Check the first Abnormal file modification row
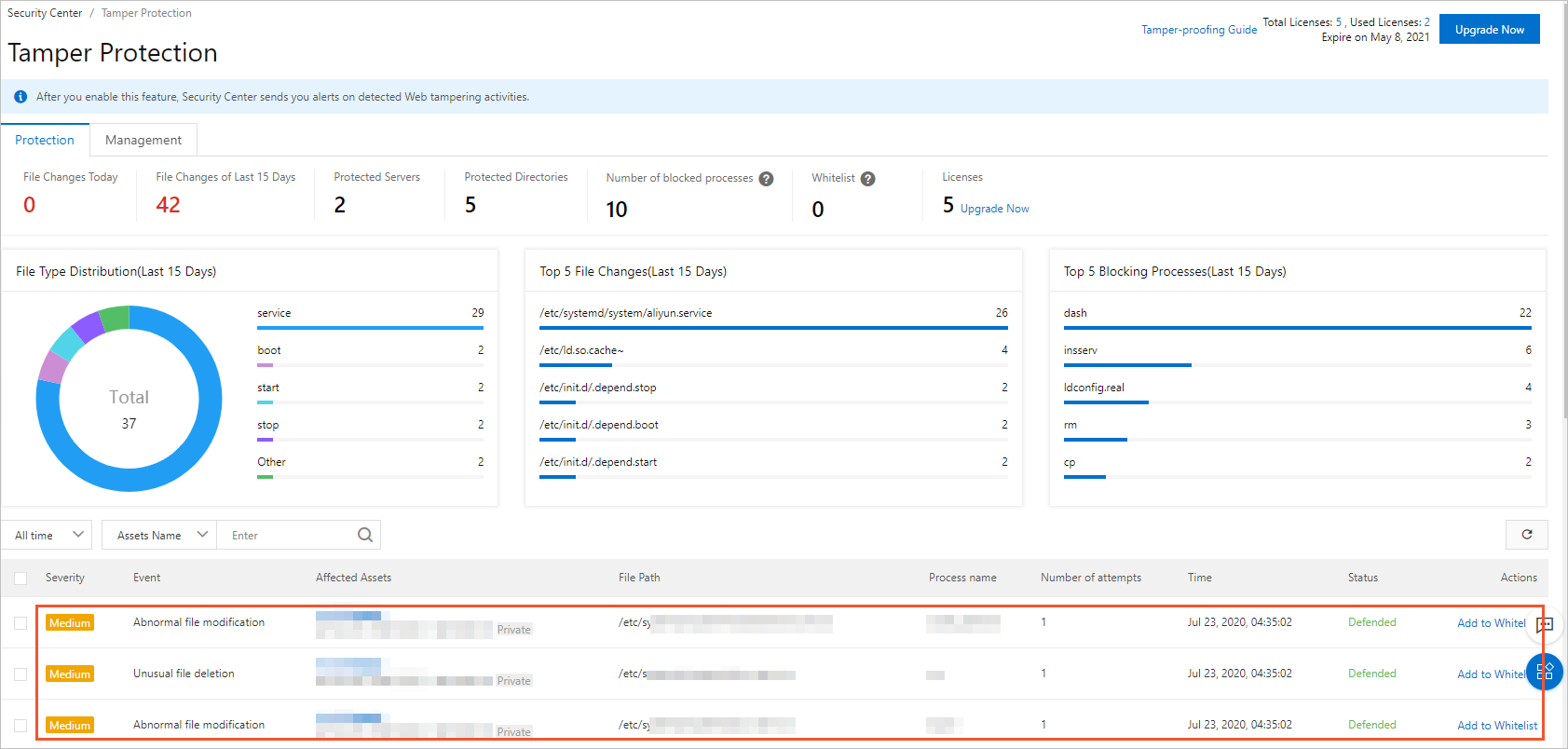The width and height of the screenshot is (1568, 749). coord(20,623)
